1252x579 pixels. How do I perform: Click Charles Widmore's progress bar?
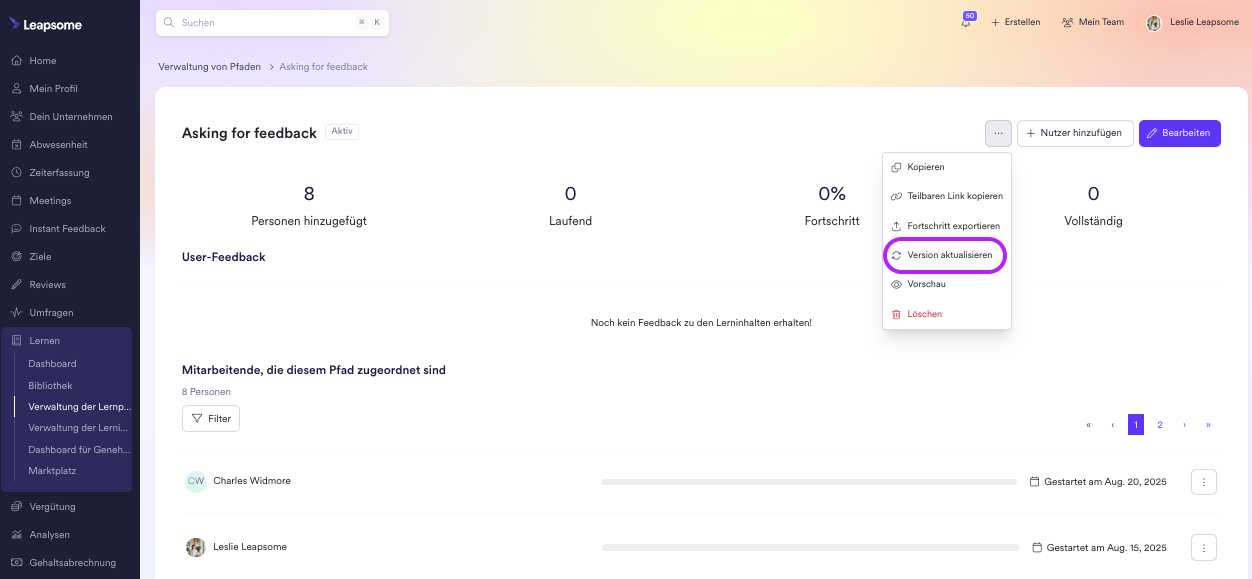(808, 482)
